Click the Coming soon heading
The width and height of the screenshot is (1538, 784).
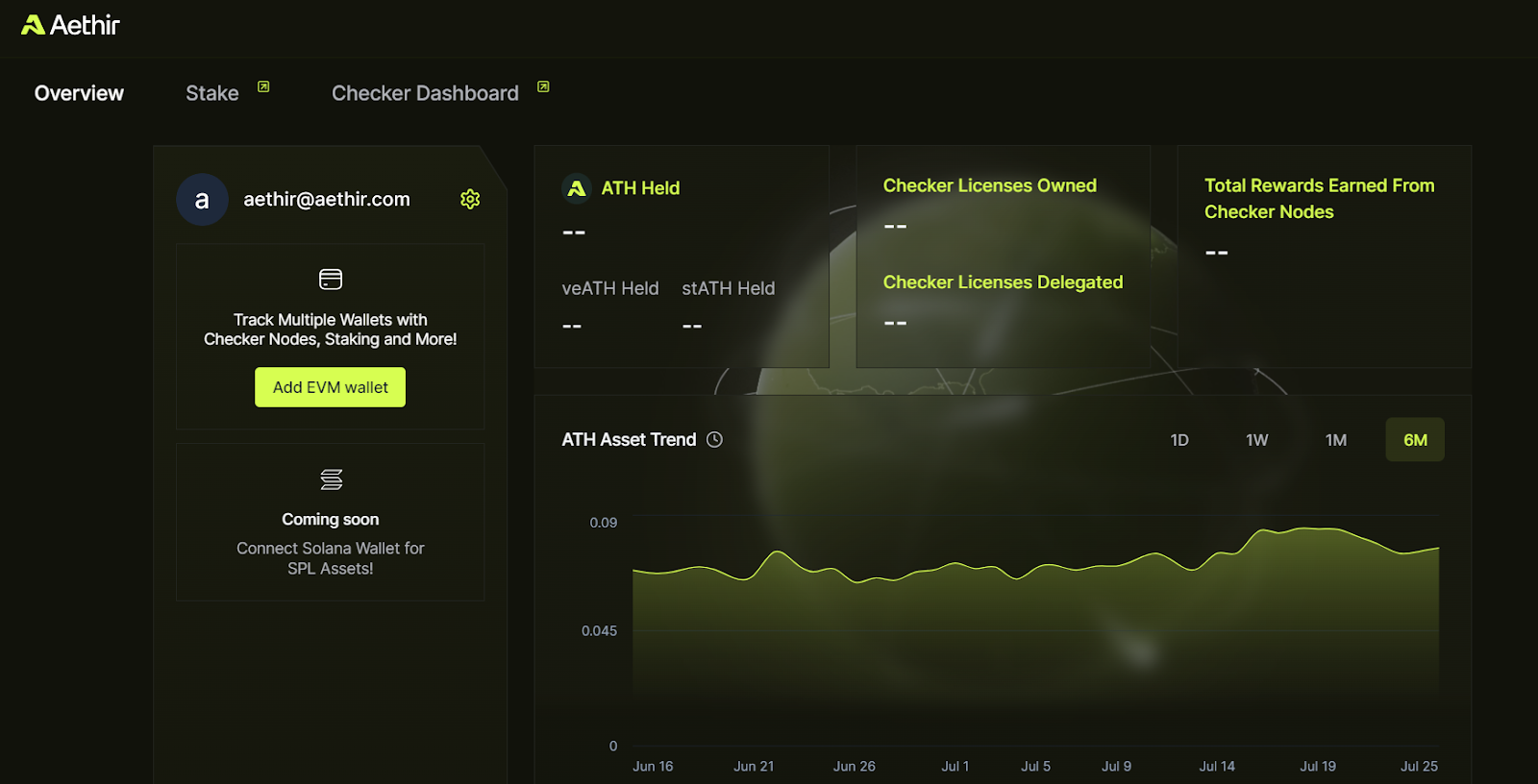pos(331,520)
